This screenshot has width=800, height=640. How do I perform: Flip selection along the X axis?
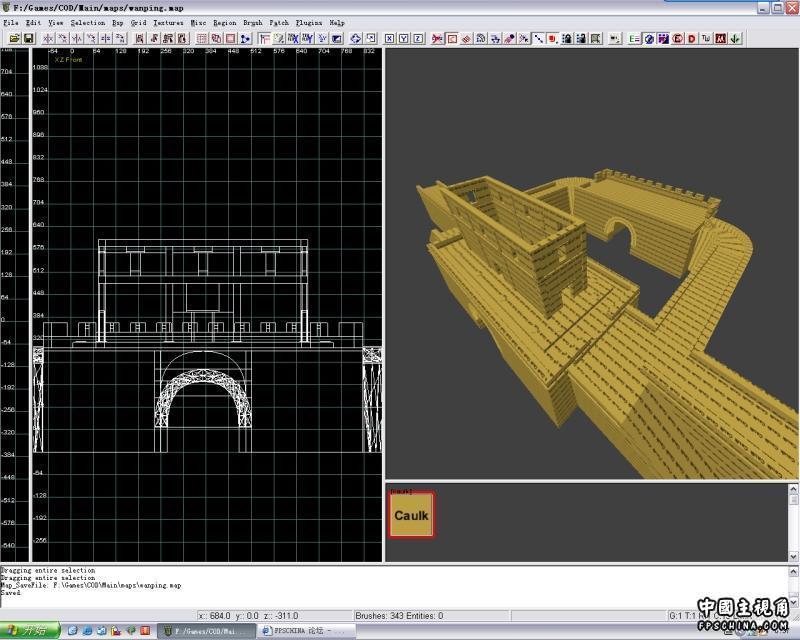coord(48,38)
